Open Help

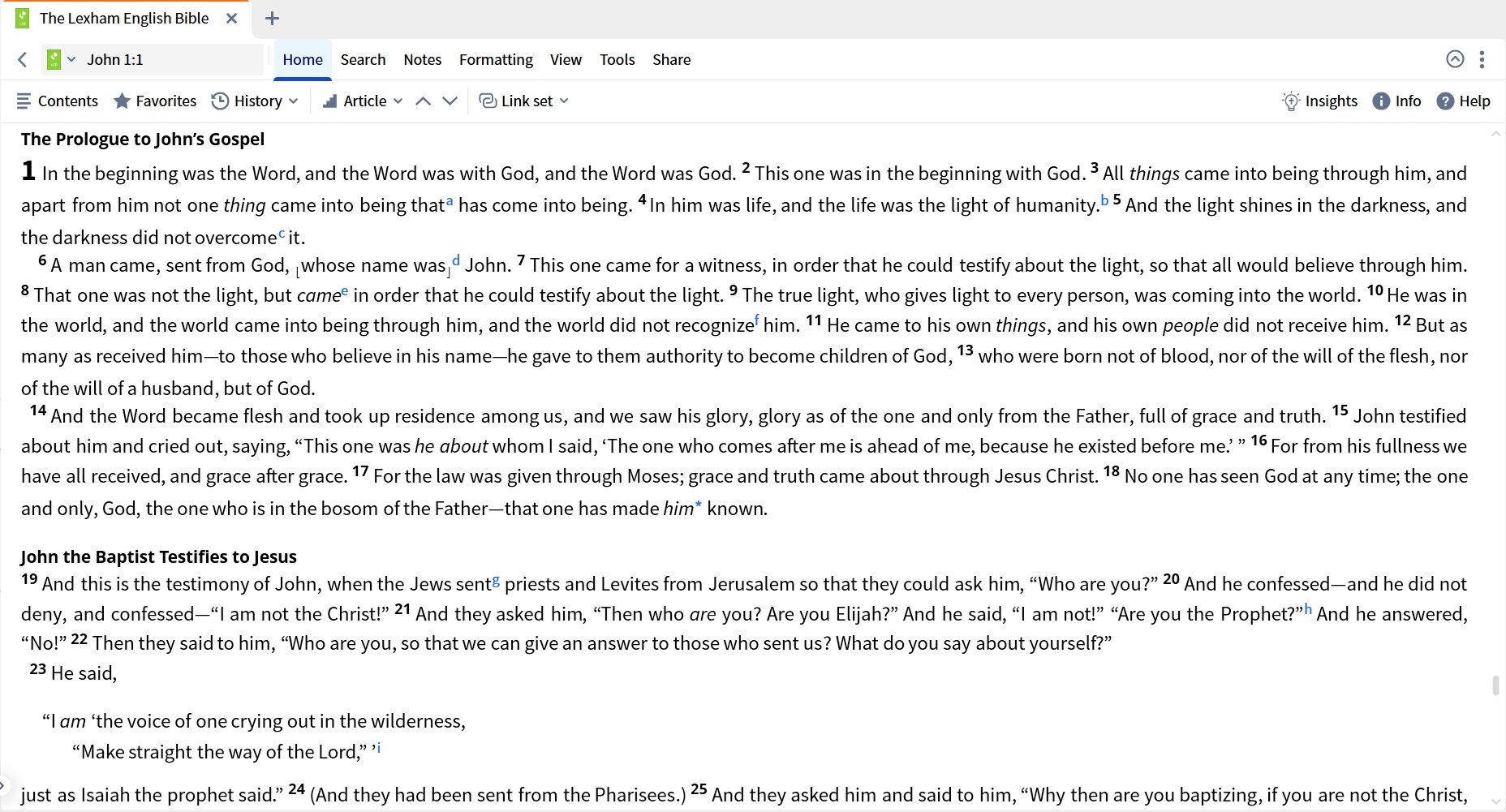pos(1463,101)
